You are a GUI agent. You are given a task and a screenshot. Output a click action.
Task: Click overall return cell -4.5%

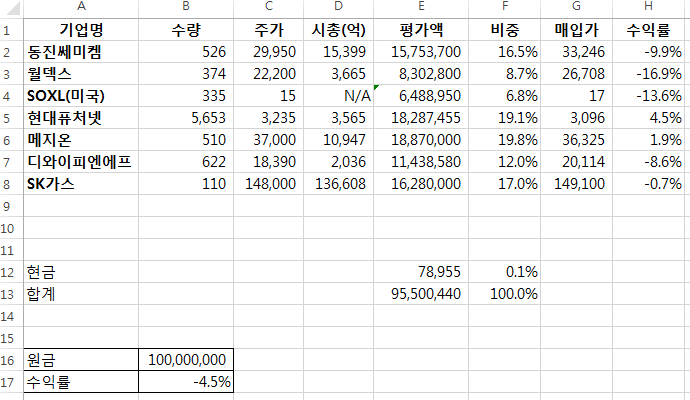(x=186, y=382)
